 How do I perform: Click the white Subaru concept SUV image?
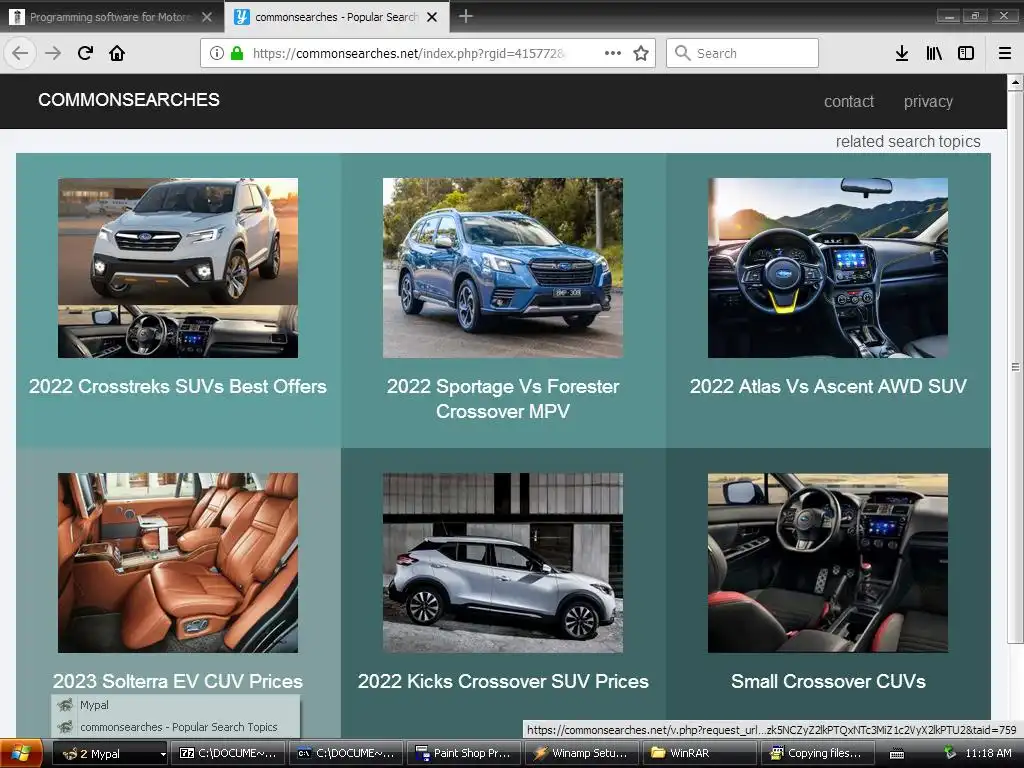coord(178,268)
